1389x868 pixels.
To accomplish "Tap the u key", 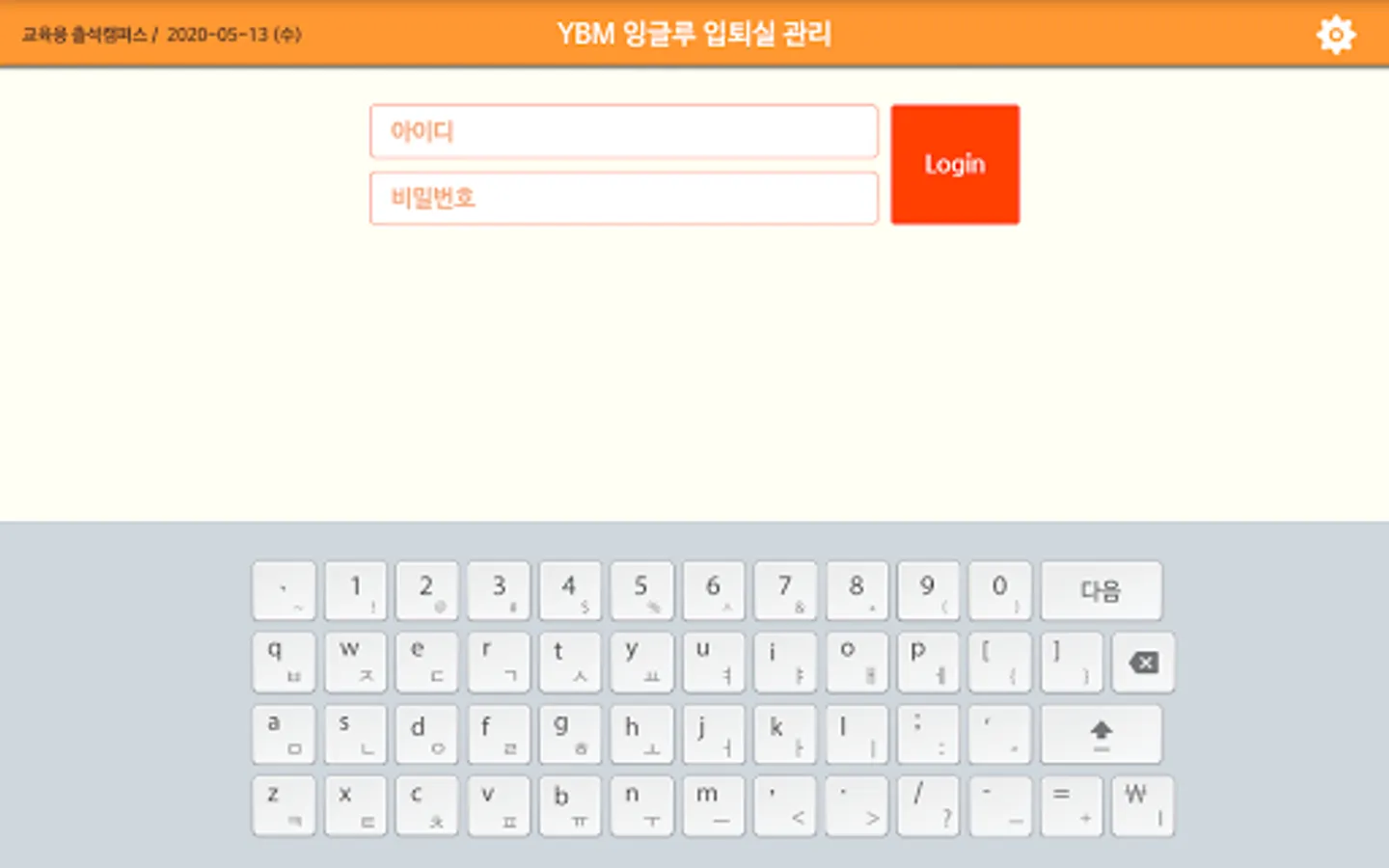I will pos(714,663).
